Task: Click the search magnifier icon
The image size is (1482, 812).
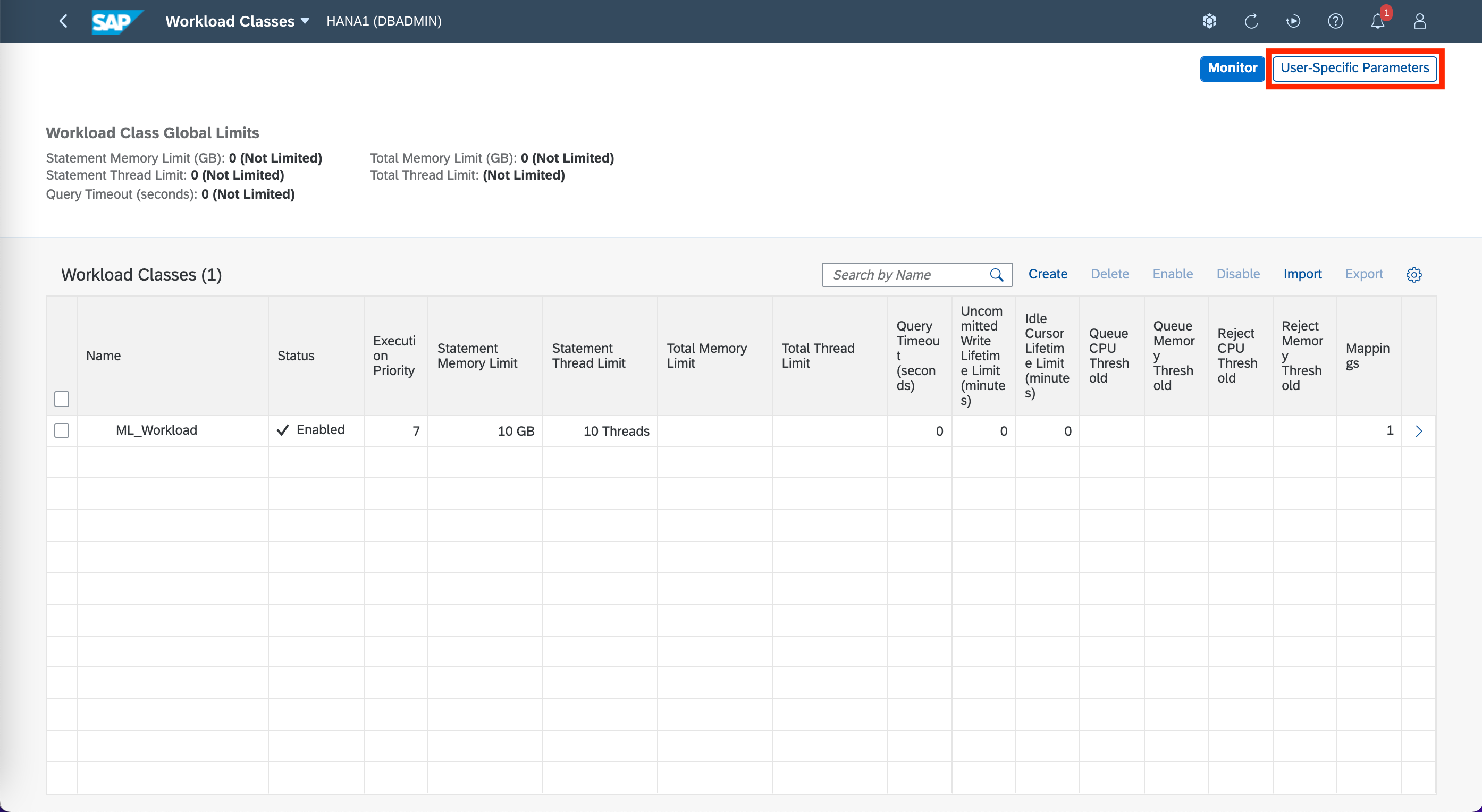Action: tap(997, 275)
